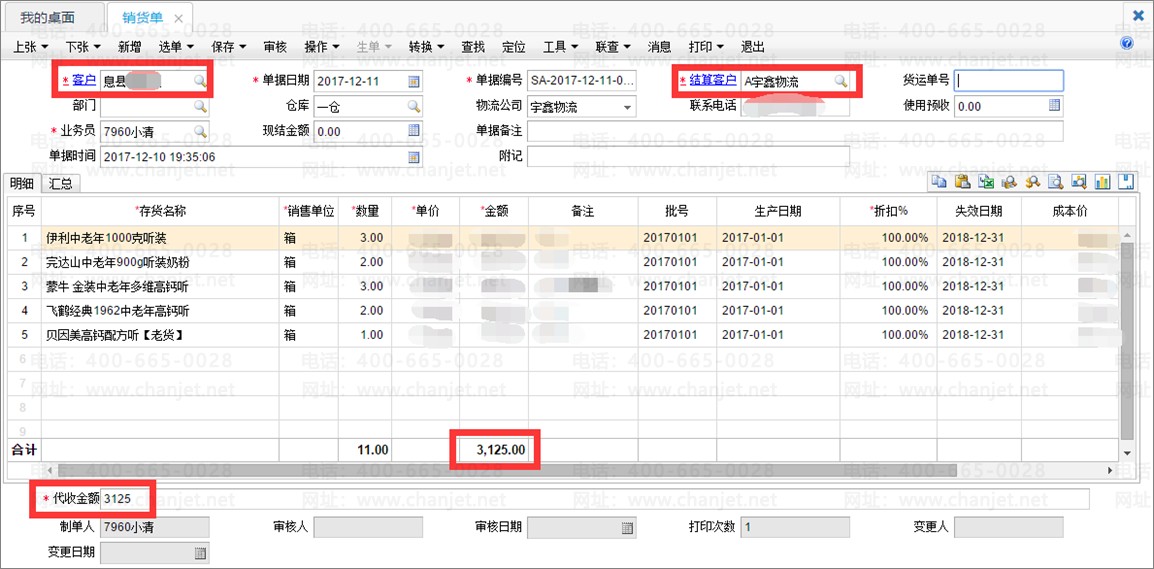1154x569 pixels.
Task: Click 新增 in the toolbar
Action: click(130, 46)
